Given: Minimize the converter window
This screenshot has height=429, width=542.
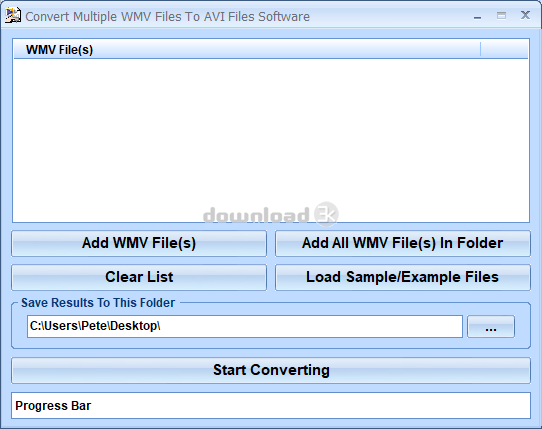Looking at the screenshot, I should [x=477, y=17].
